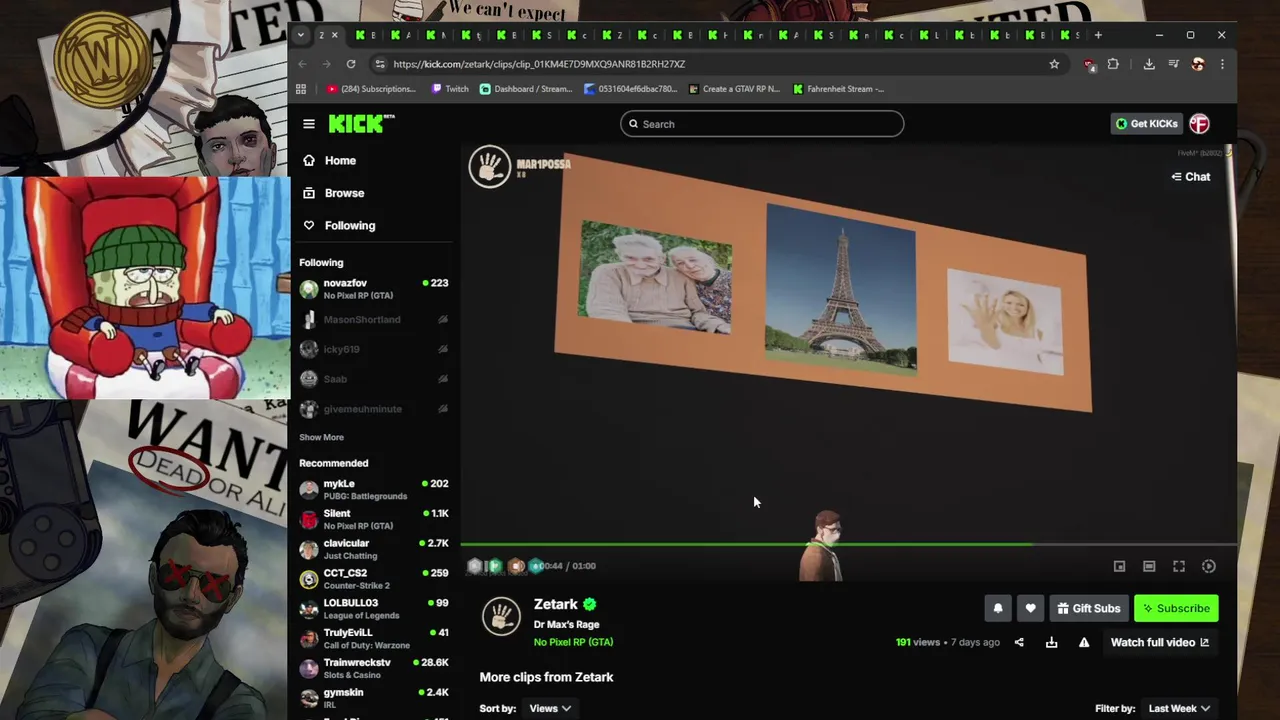
Task: Open the Fahrenheit Stream bookmark
Action: (x=838, y=89)
